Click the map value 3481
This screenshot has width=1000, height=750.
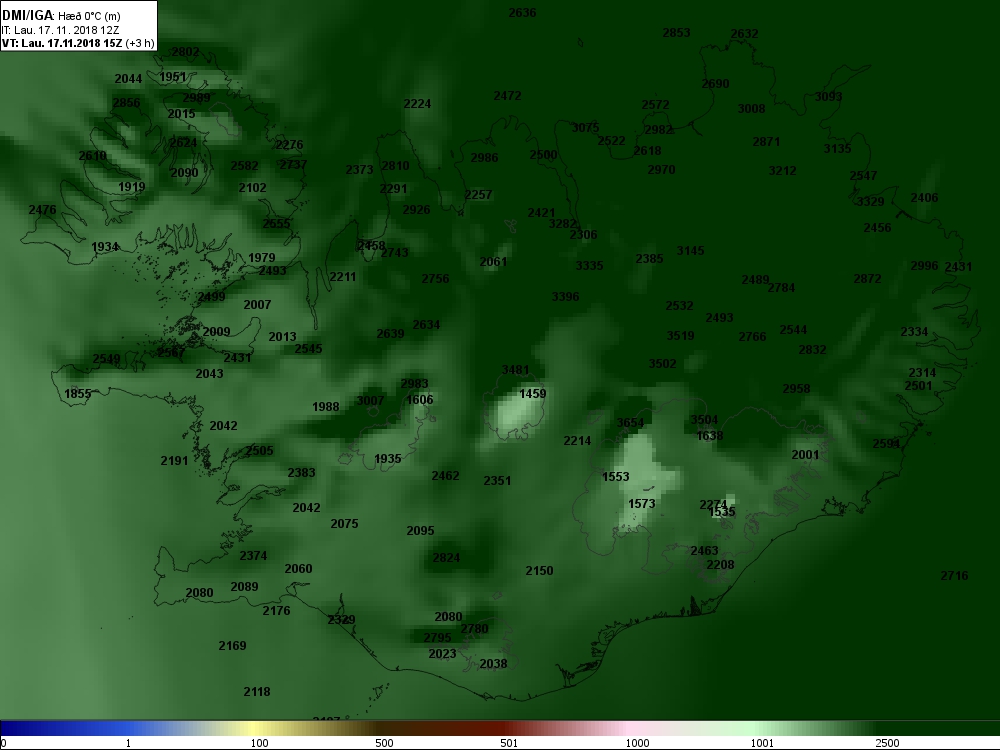pos(515,370)
